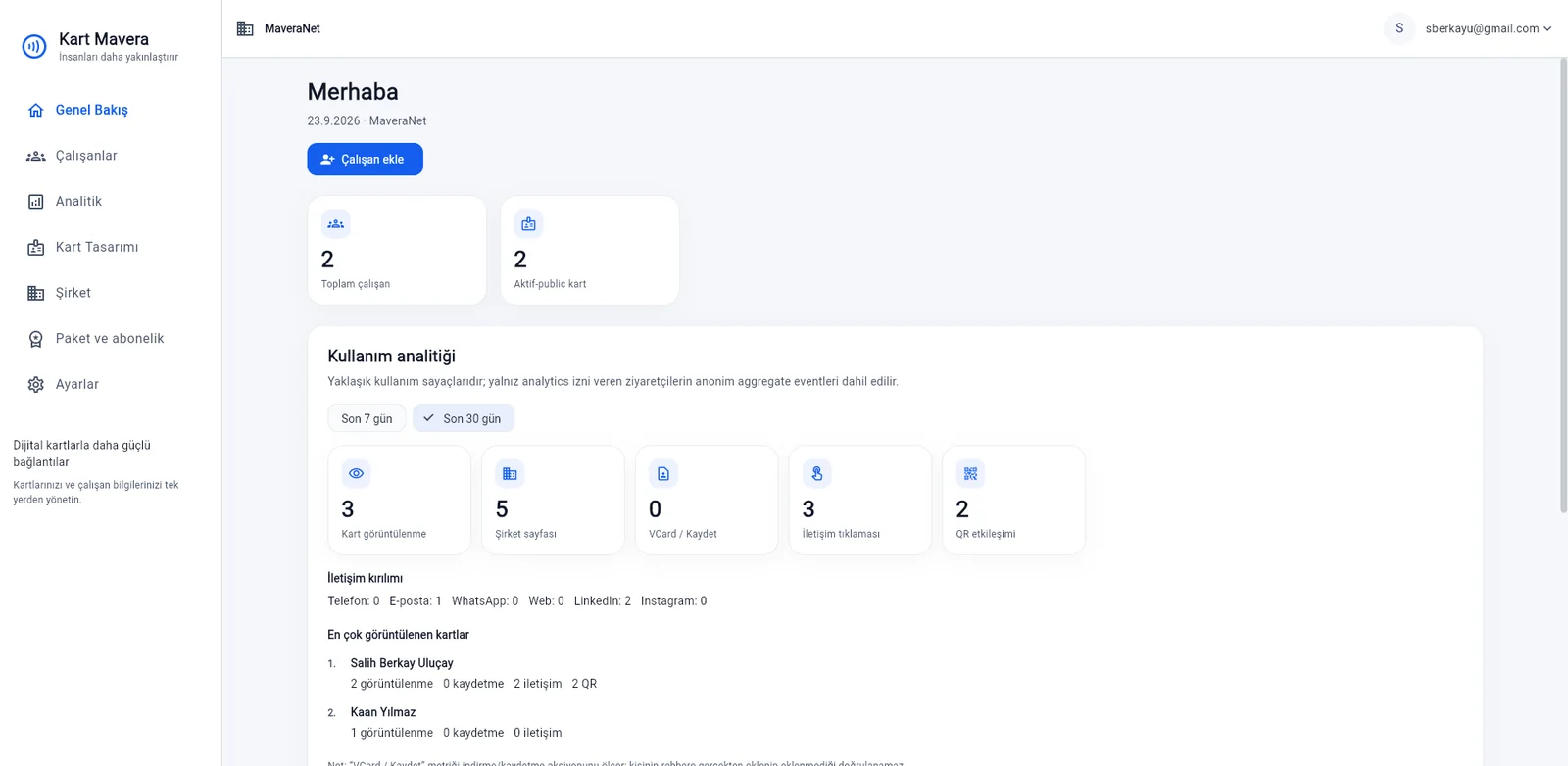Click the chart icon beside Analitik
Screen dimensions: 1568x766
pos(36,202)
